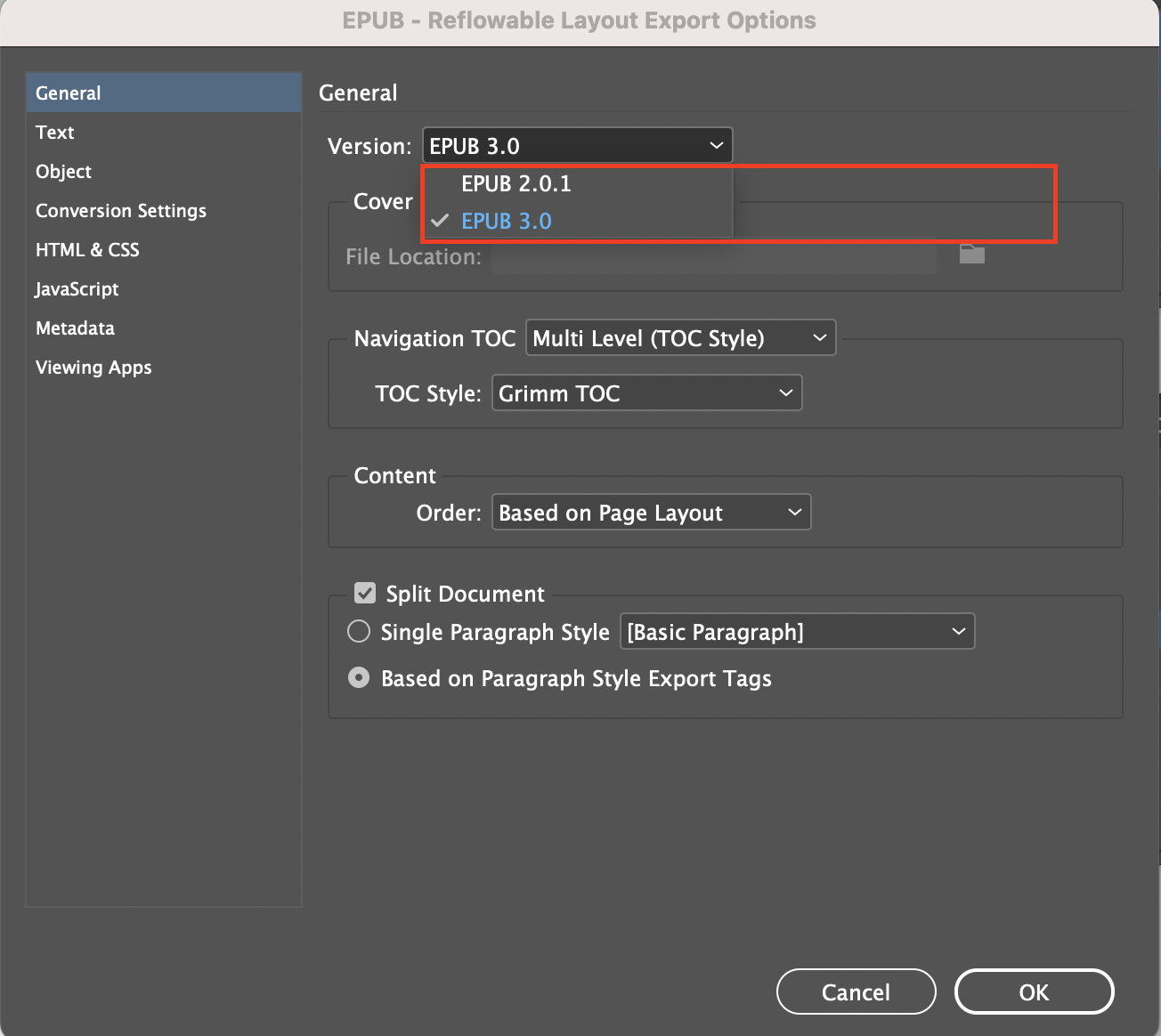Open the Navigation TOC dropdown
The height and width of the screenshot is (1036, 1161).
coord(680,338)
